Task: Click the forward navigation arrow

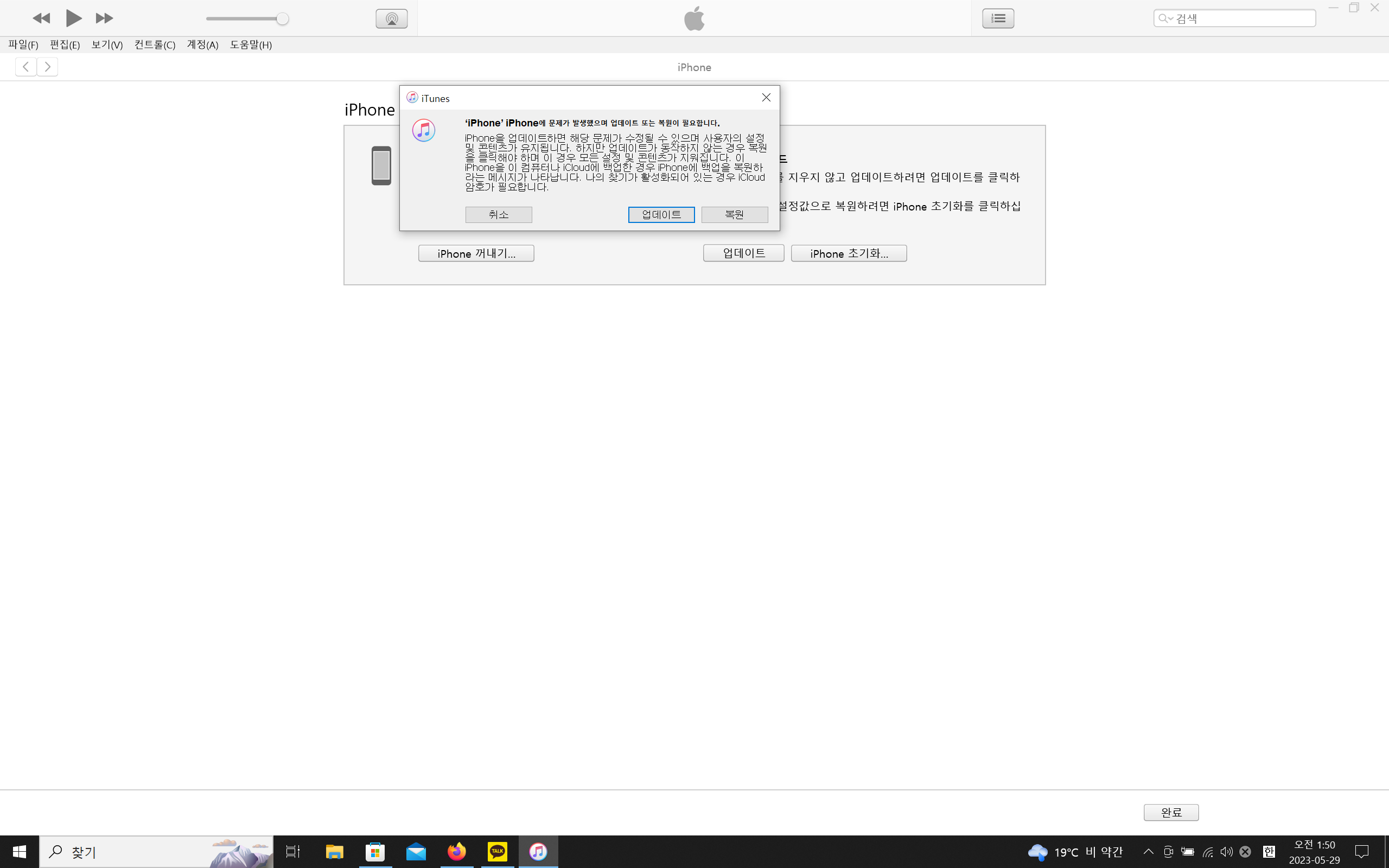Action: click(48, 67)
